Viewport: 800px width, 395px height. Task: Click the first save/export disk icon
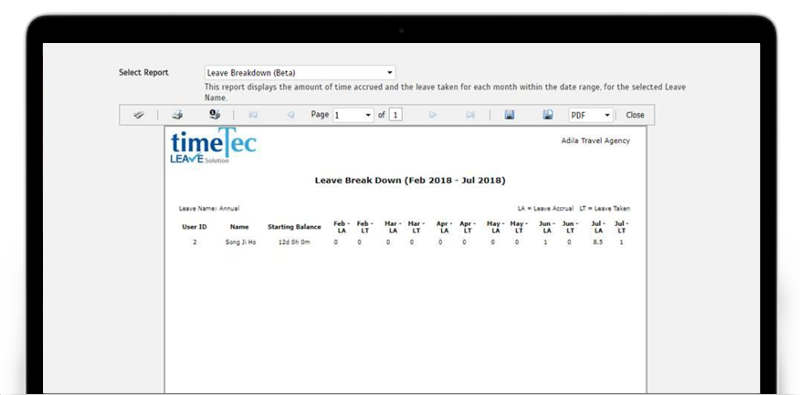pos(509,115)
